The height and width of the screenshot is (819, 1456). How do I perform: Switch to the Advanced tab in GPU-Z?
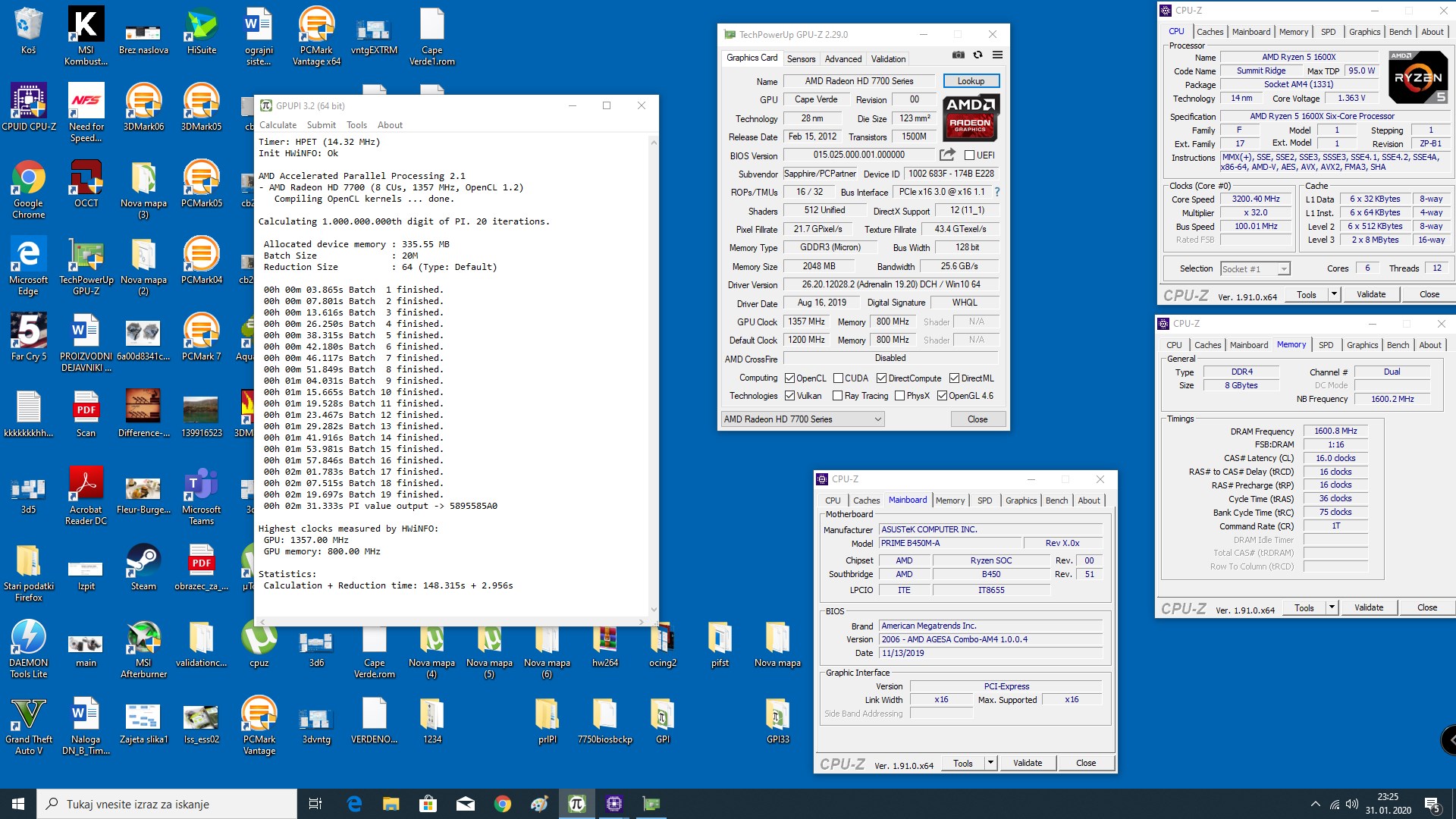point(843,59)
